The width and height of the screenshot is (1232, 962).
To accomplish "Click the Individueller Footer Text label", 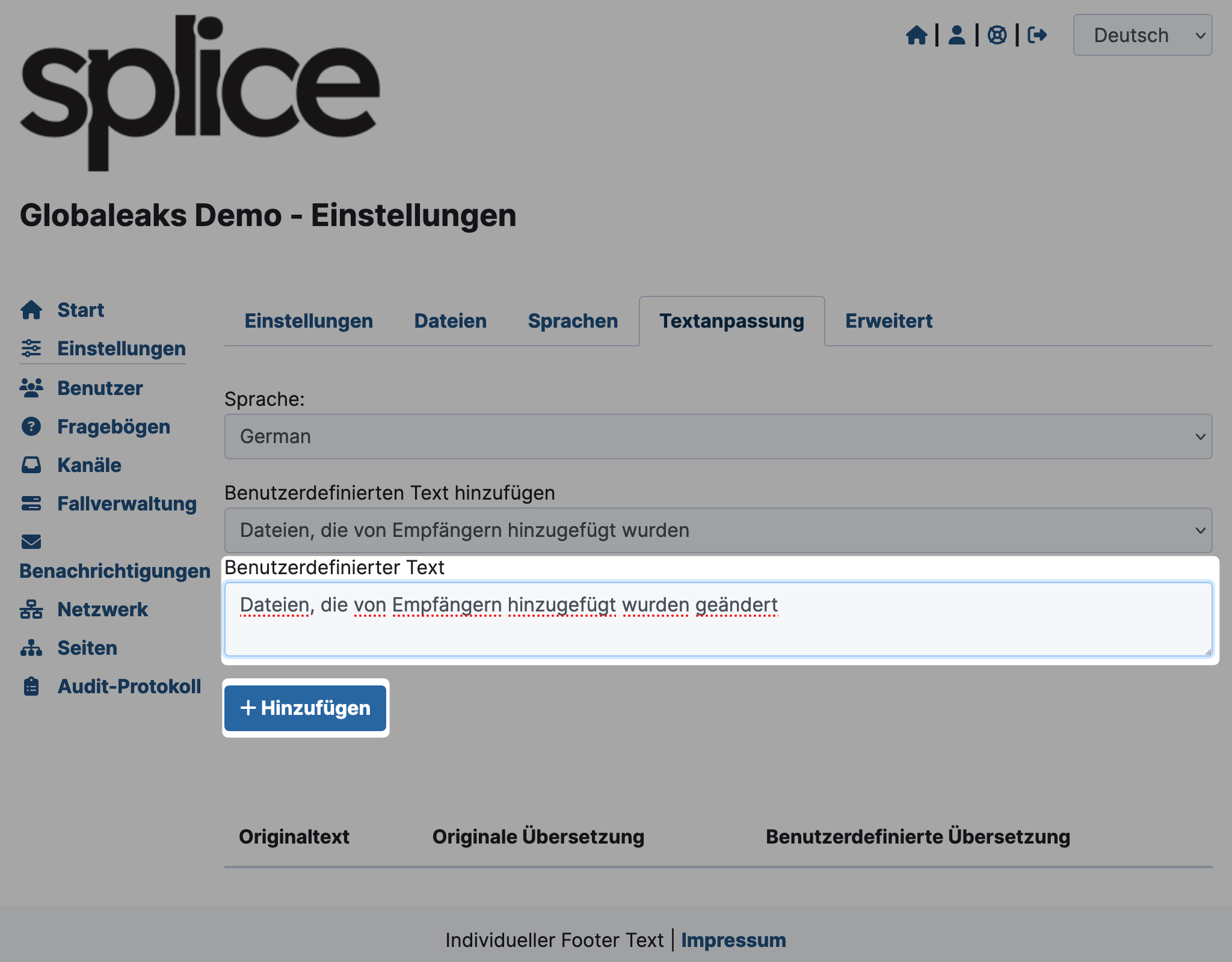I will 554,940.
